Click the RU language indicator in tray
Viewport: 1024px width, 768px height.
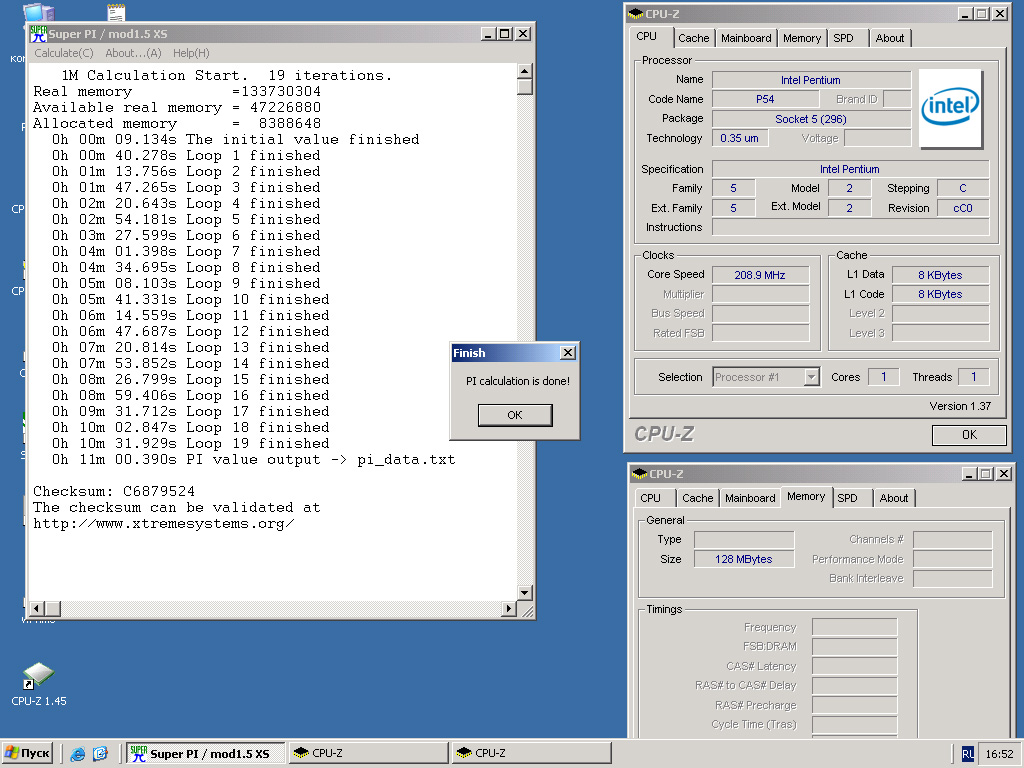[967, 754]
